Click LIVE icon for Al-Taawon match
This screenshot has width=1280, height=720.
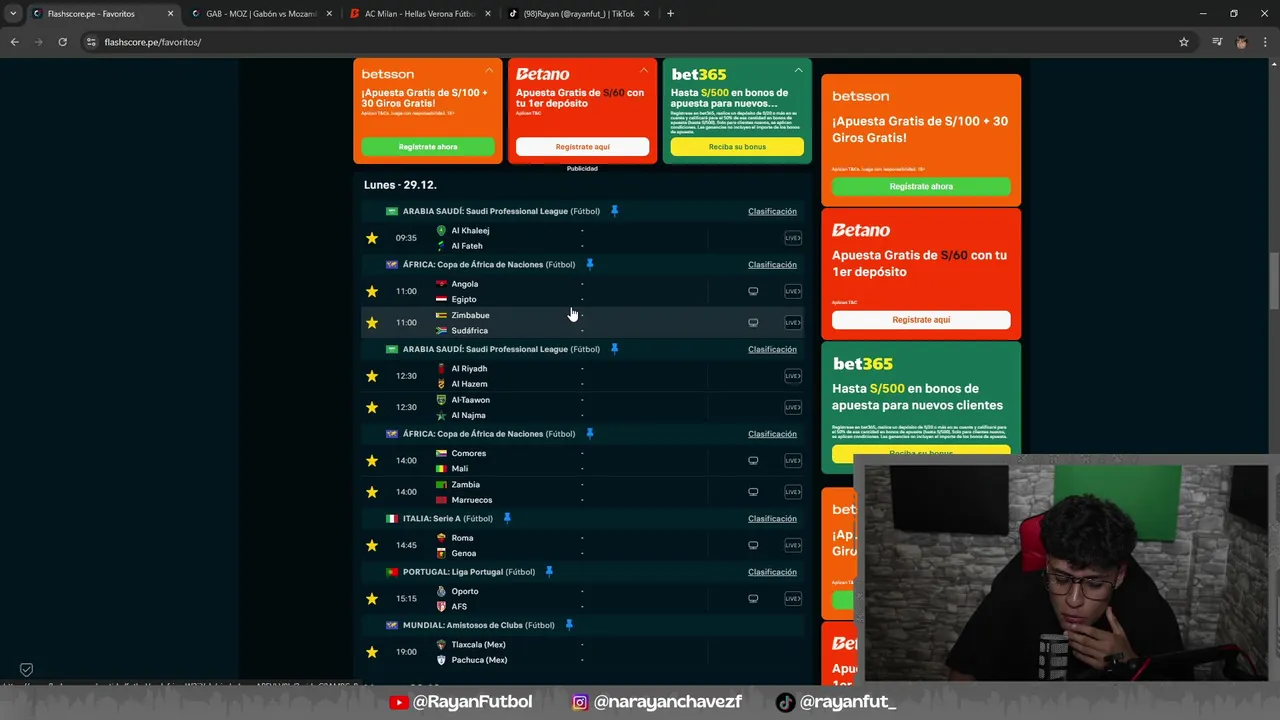coord(793,407)
